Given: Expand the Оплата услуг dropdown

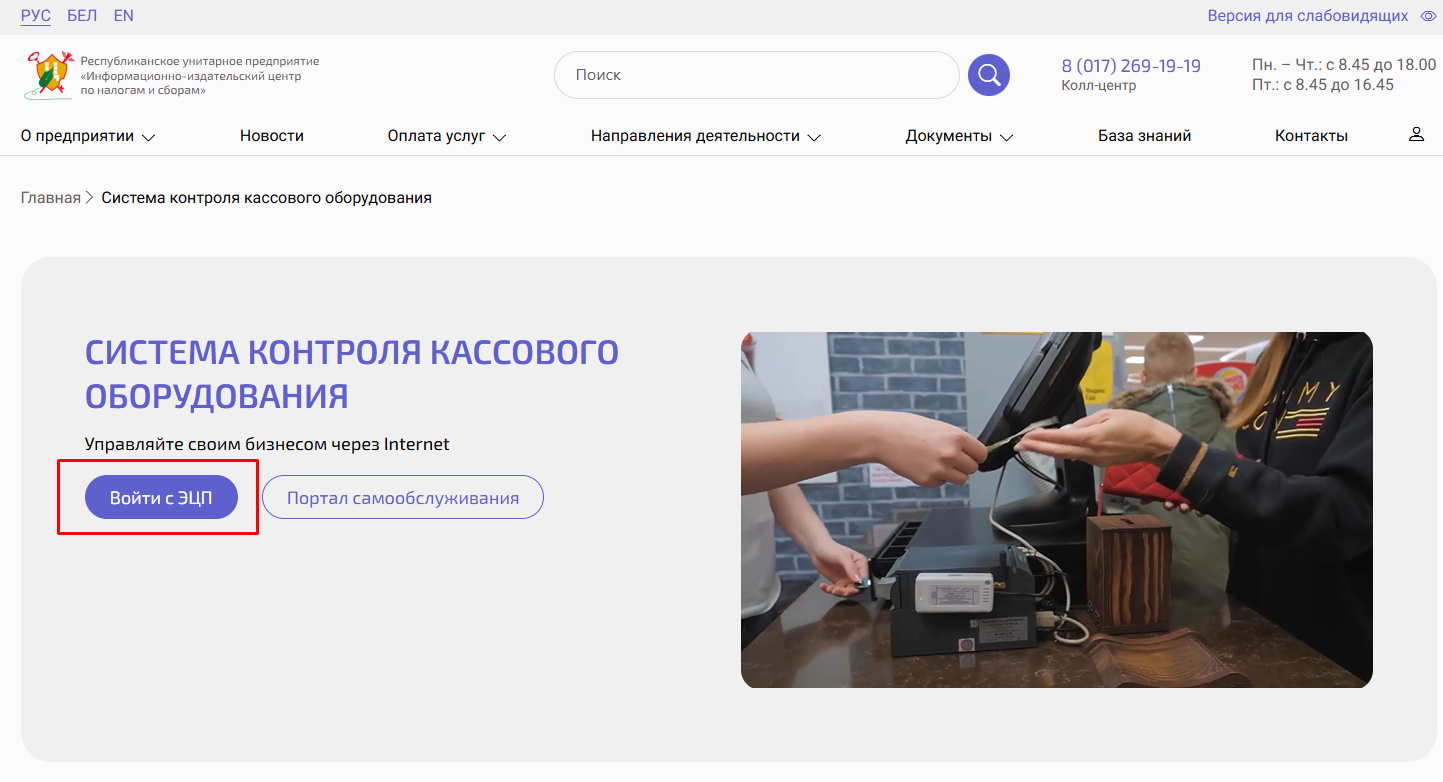Looking at the screenshot, I should pyautogui.click(x=446, y=136).
